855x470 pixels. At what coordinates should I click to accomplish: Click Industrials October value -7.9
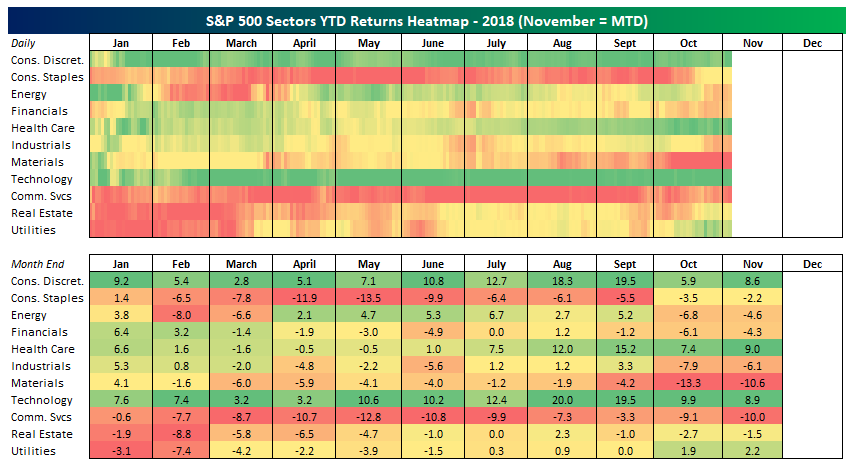point(689,366)
